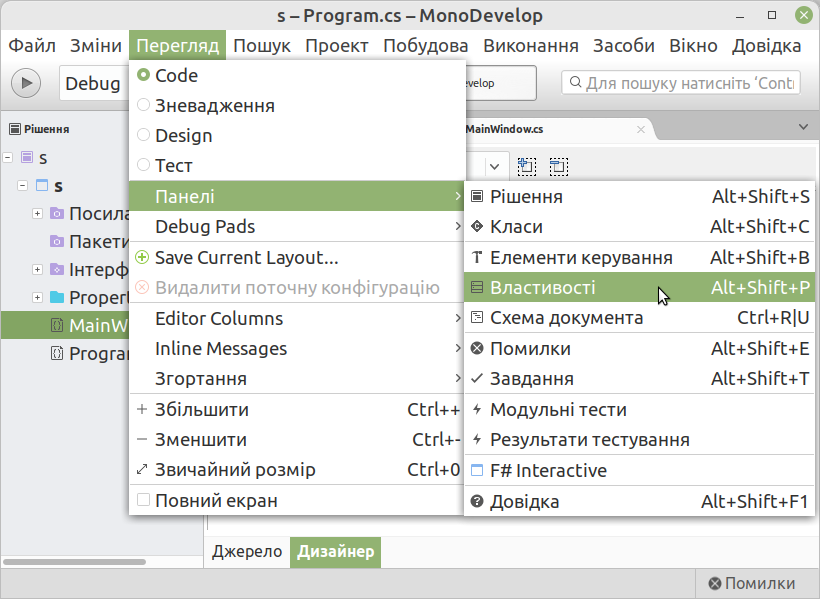This screenshot has height=599, width=820.
Task: Click the F# Interactive window icon
Action: (x=477, y=470)
